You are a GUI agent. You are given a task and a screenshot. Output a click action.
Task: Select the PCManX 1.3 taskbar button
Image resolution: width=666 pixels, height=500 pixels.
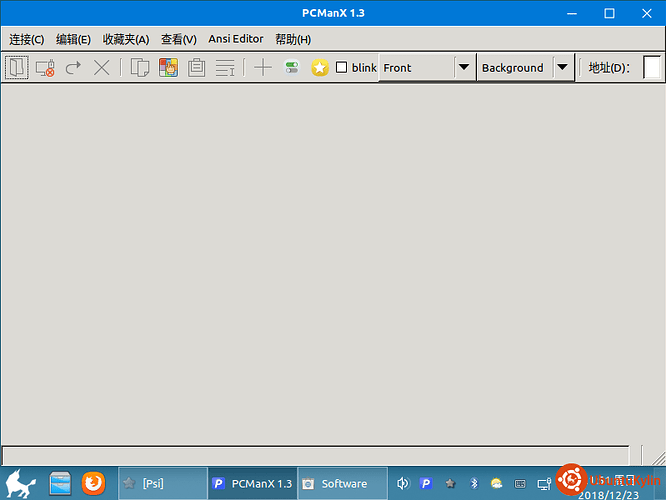click(x=253, y=483)
